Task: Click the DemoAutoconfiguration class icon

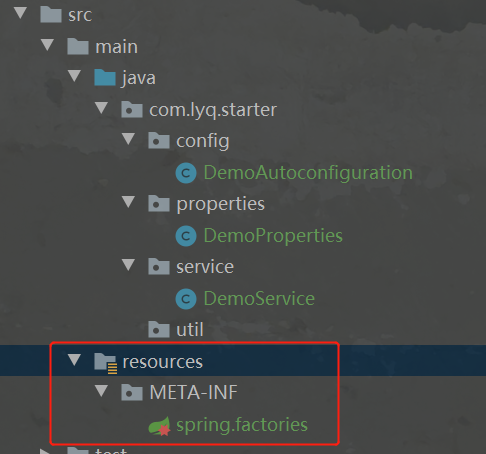Action: tap(186, 173)
